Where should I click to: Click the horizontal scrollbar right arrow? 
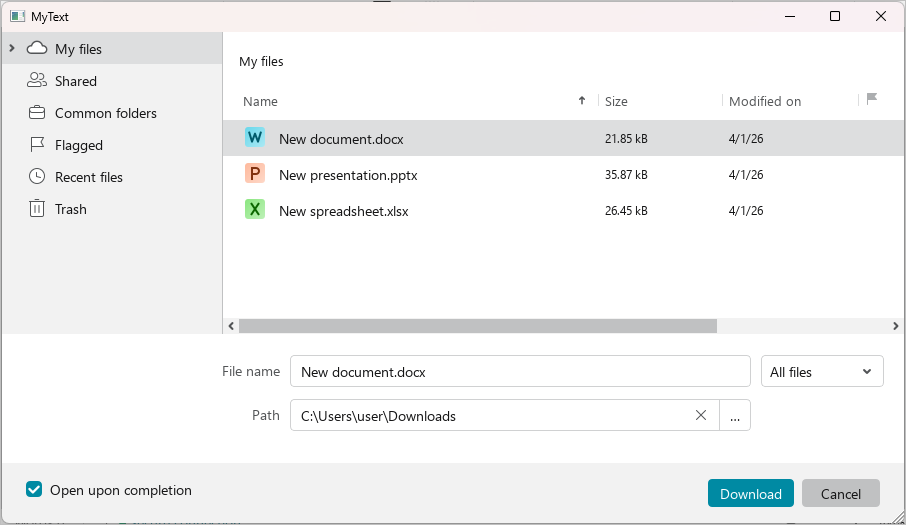896,326
